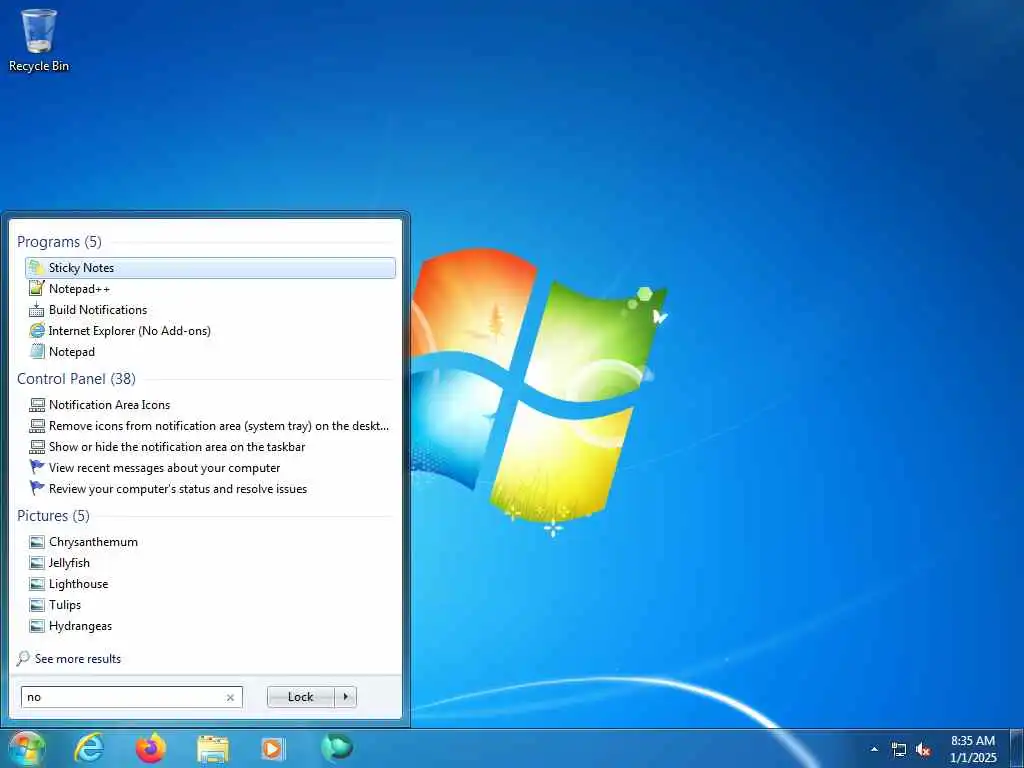This screenshot has height=768, width=1024.
Task: Open View recent messages about your computer
Action: click(210, 468)
